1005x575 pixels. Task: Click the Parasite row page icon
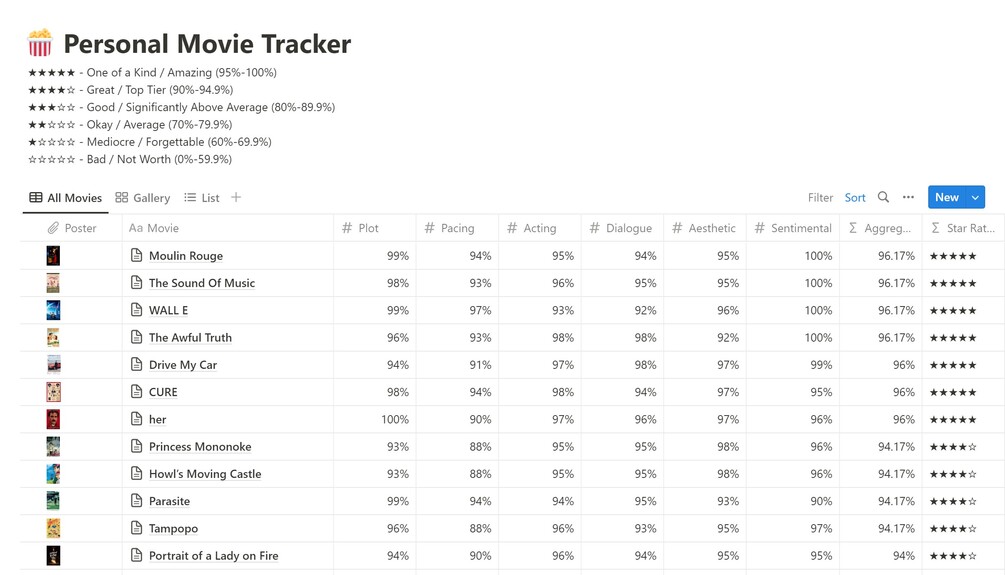click(x=137, y=501)
